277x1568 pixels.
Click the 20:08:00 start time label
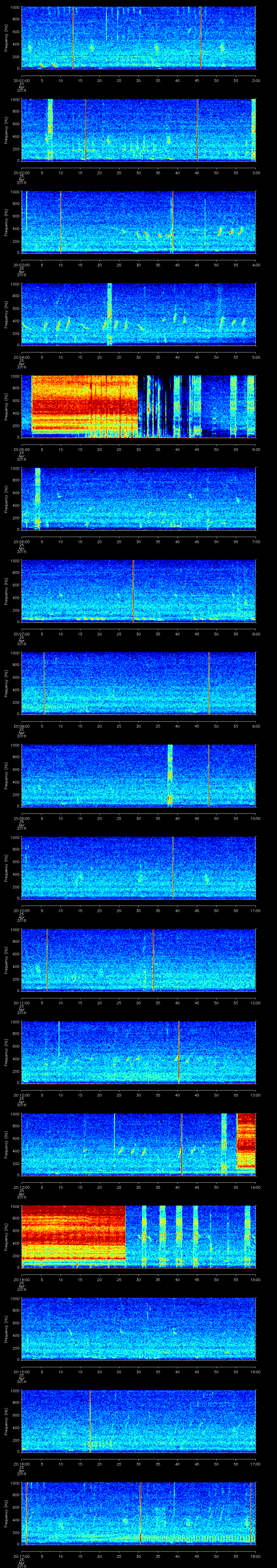[x=21, y=726]
